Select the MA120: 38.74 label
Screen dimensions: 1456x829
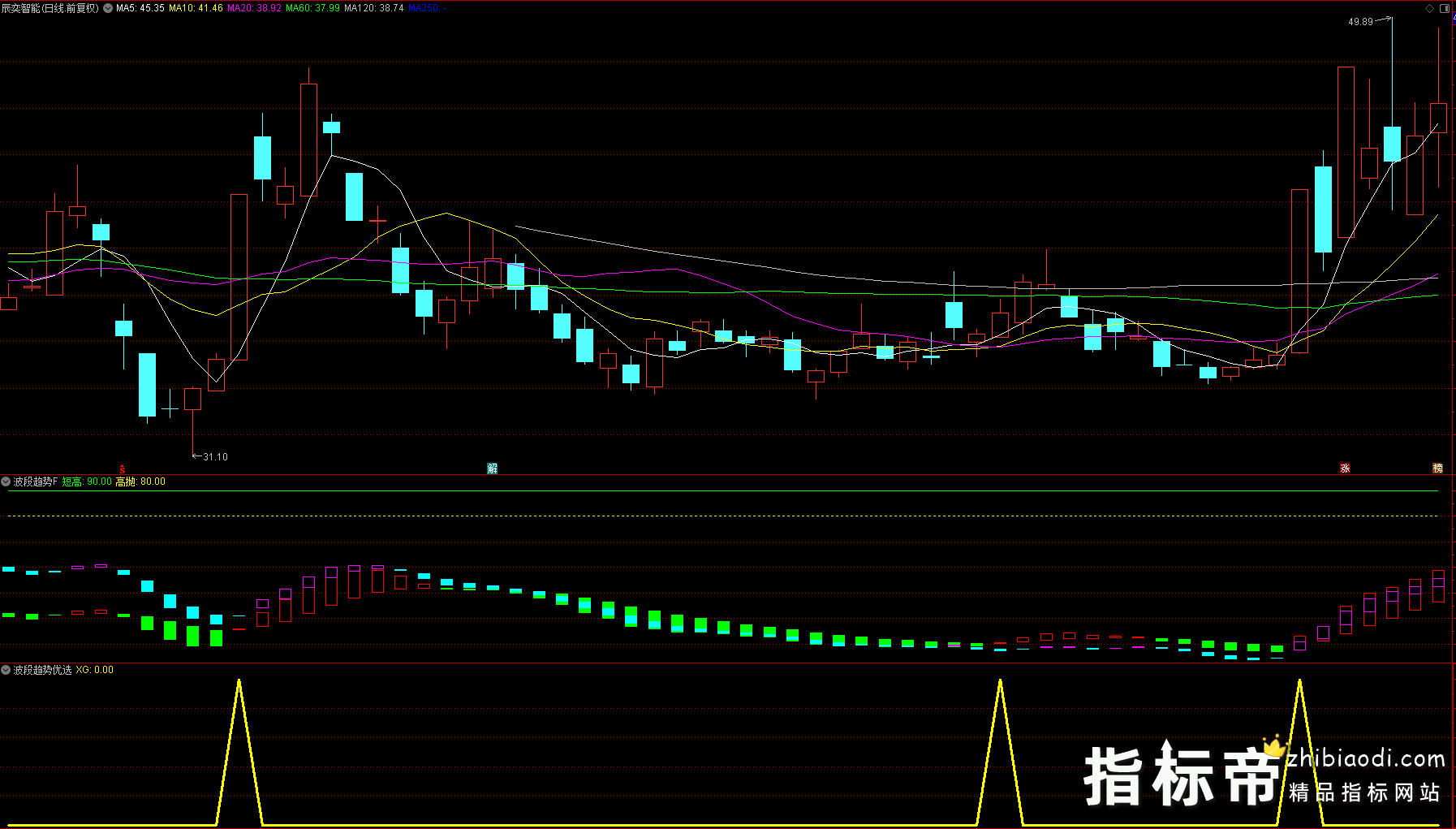(374, 8)
